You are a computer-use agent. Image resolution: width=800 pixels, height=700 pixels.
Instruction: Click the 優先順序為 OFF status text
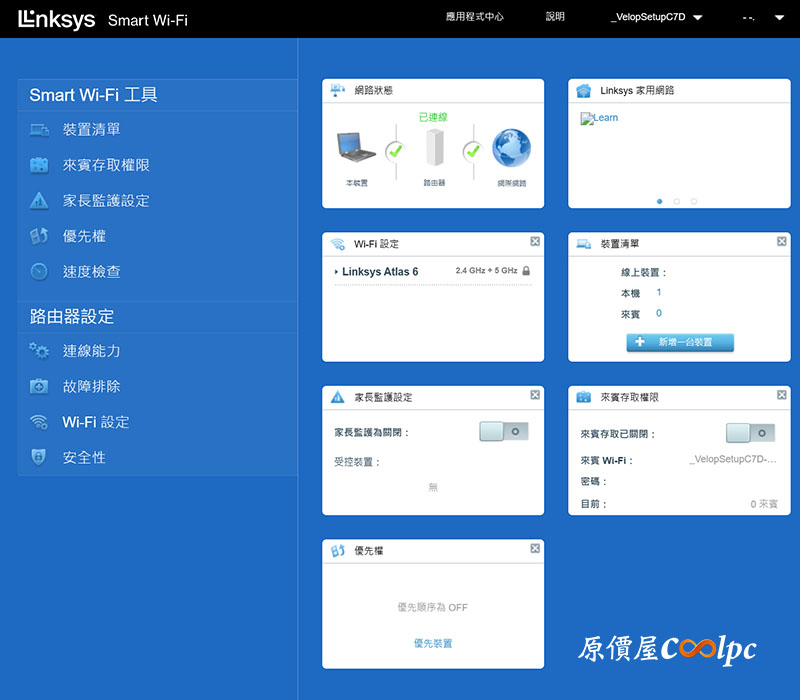coord(433,607)
